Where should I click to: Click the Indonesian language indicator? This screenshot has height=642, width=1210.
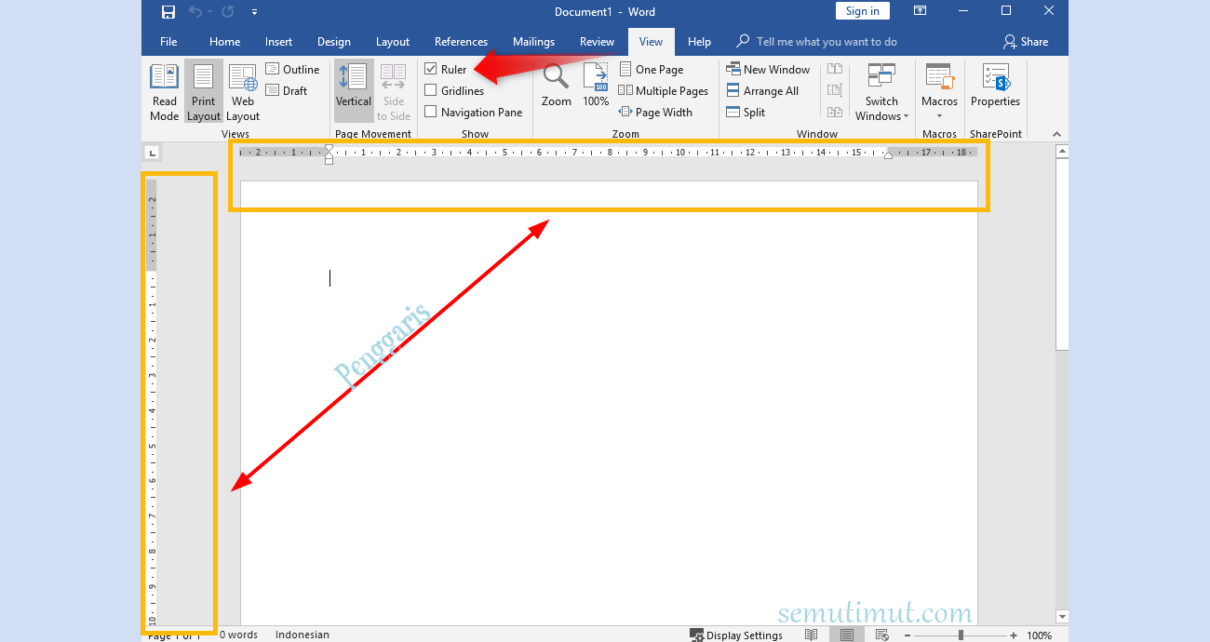302,635
